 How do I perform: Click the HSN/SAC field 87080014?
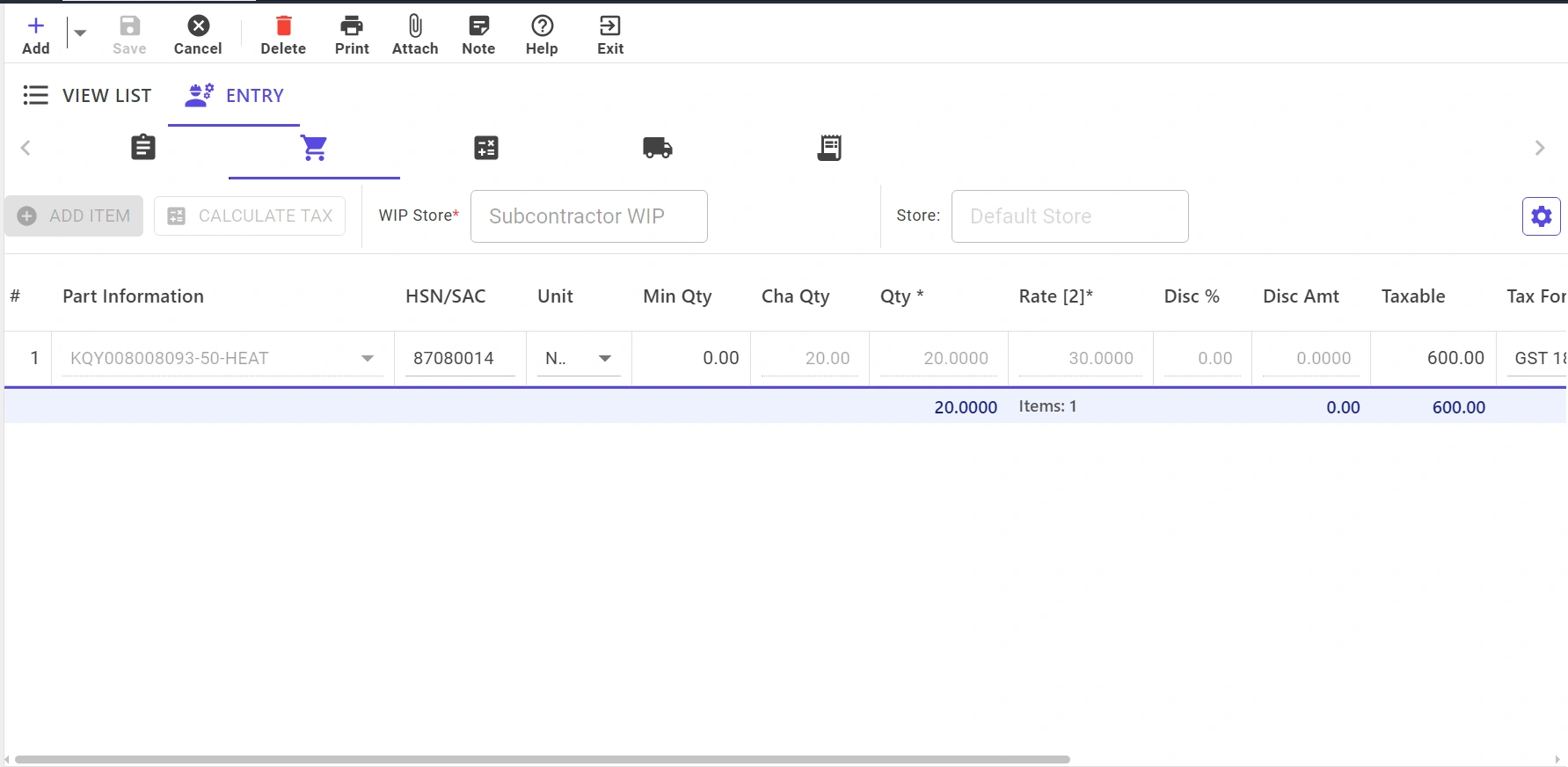[x=459, y=358]
